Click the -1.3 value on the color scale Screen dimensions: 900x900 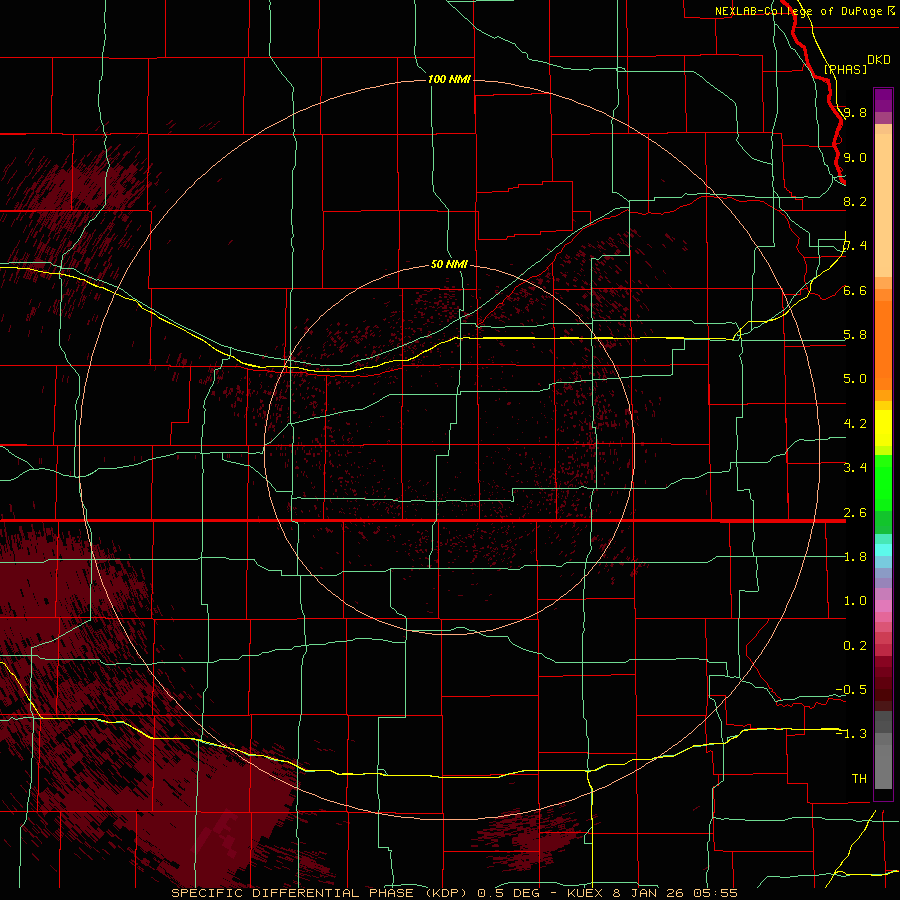click(851, 734)
